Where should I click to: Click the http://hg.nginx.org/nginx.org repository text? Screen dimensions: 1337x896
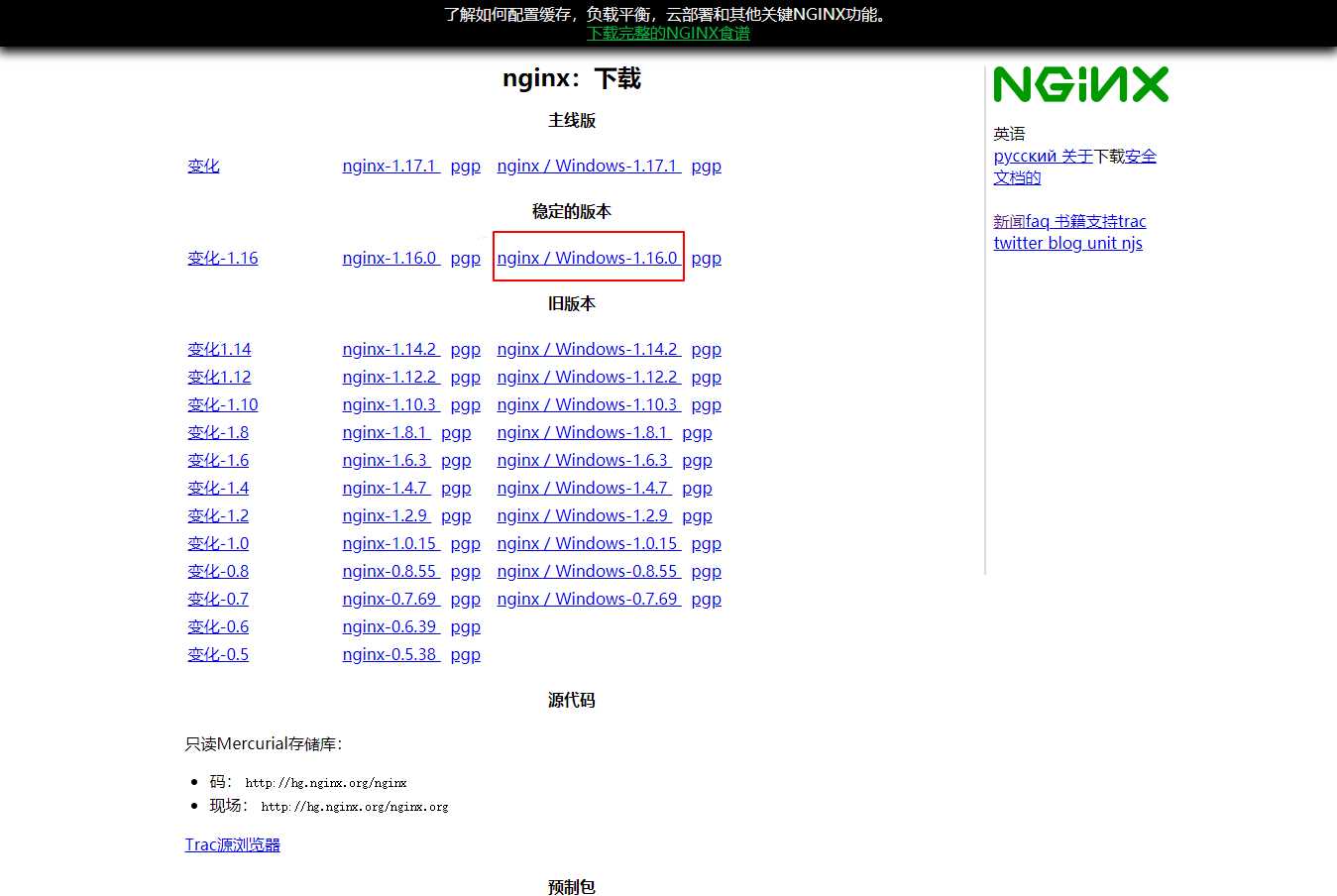pyautogui.click(x=355, y=807)
